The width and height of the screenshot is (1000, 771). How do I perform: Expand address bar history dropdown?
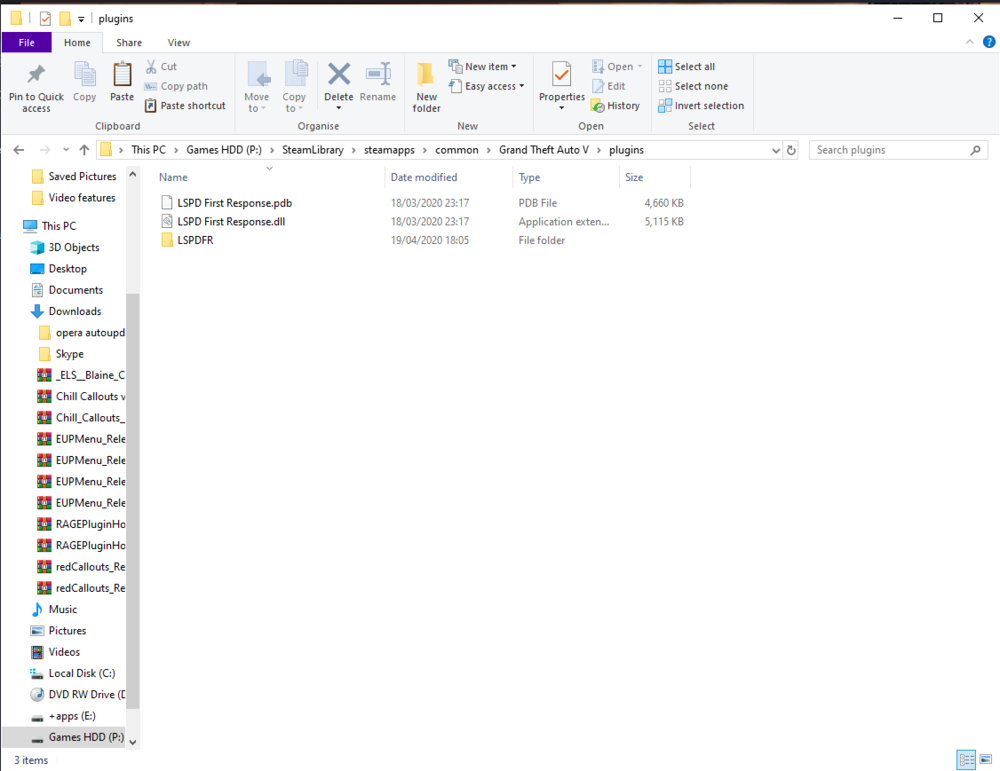776,151
